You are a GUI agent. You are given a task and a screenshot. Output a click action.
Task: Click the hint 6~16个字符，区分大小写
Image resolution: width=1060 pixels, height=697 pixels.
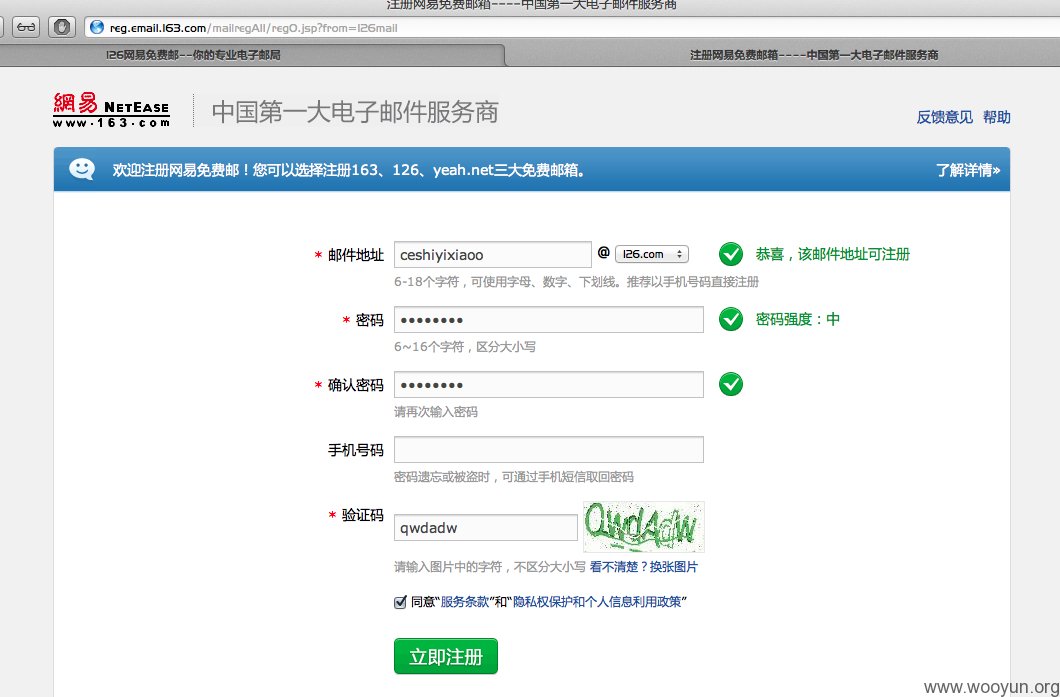pos(465,347)
